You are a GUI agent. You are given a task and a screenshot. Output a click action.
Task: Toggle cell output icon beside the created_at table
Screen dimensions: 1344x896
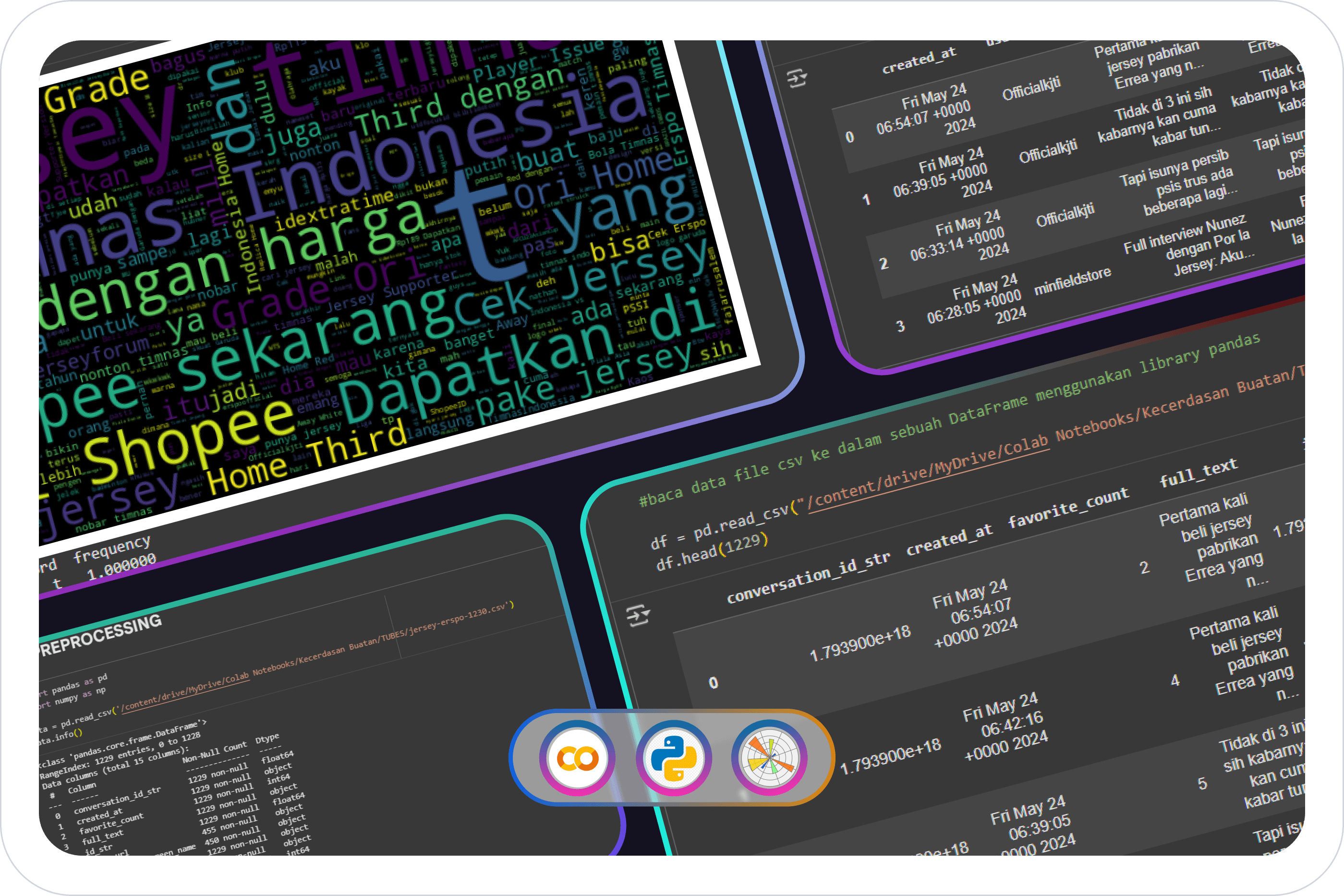(x=797, y=78)
